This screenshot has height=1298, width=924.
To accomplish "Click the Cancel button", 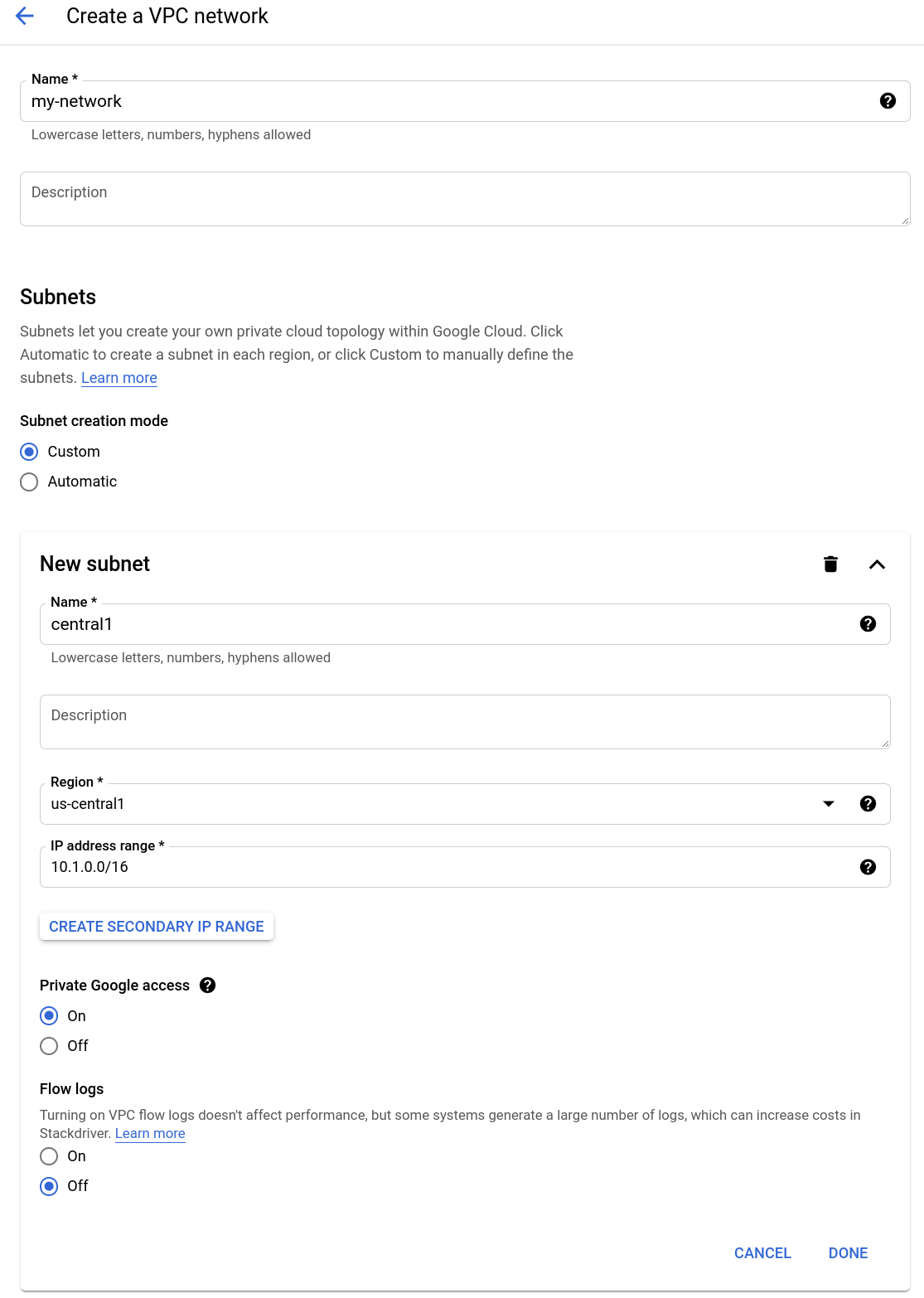I will 762,1253.
